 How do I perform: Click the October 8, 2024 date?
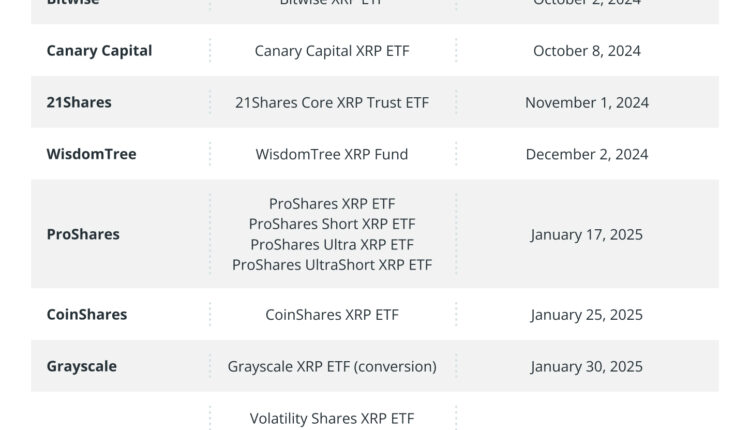coord(587,51)
